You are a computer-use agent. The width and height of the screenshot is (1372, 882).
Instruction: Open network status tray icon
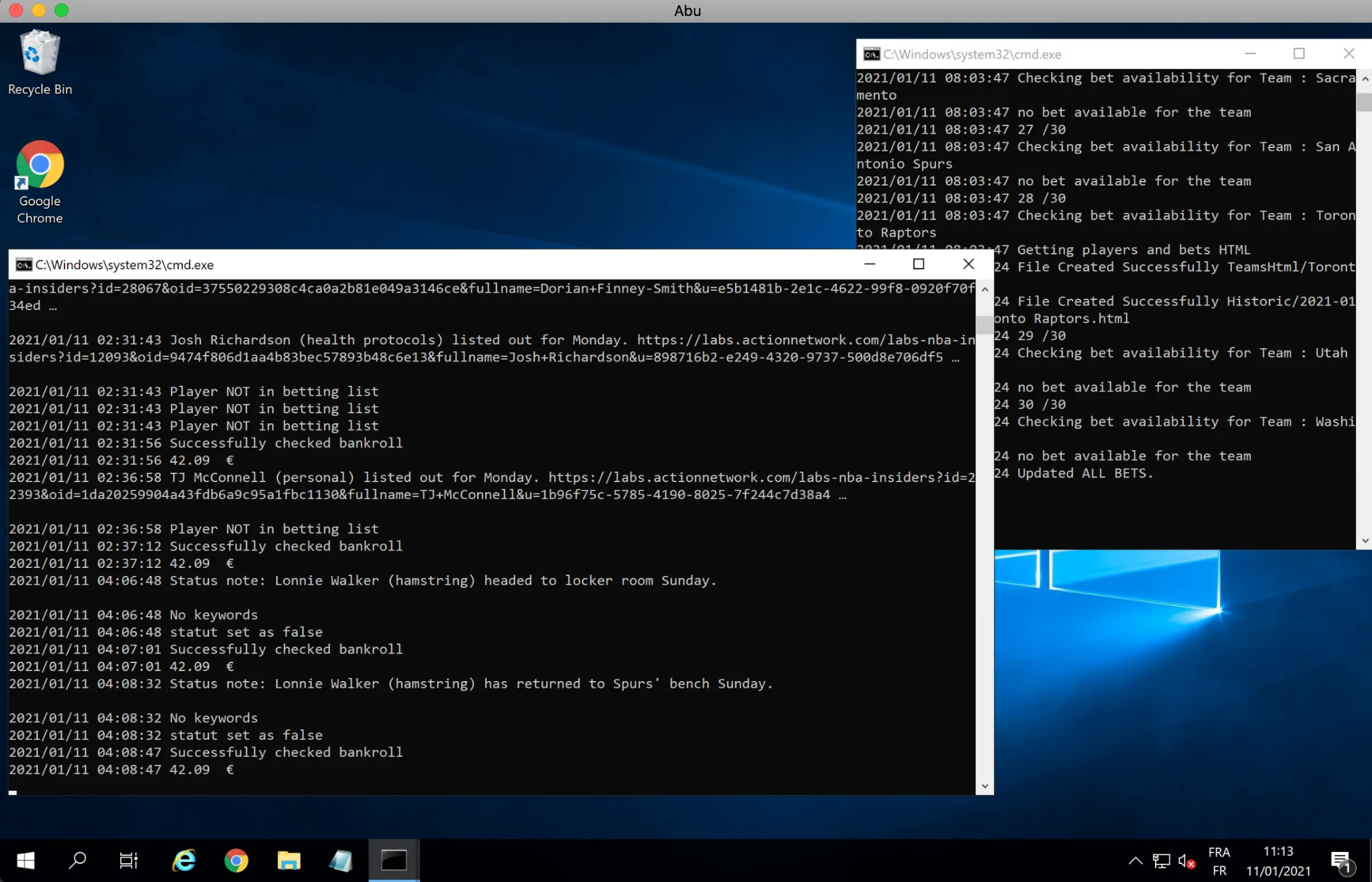tap(1161, 861)
